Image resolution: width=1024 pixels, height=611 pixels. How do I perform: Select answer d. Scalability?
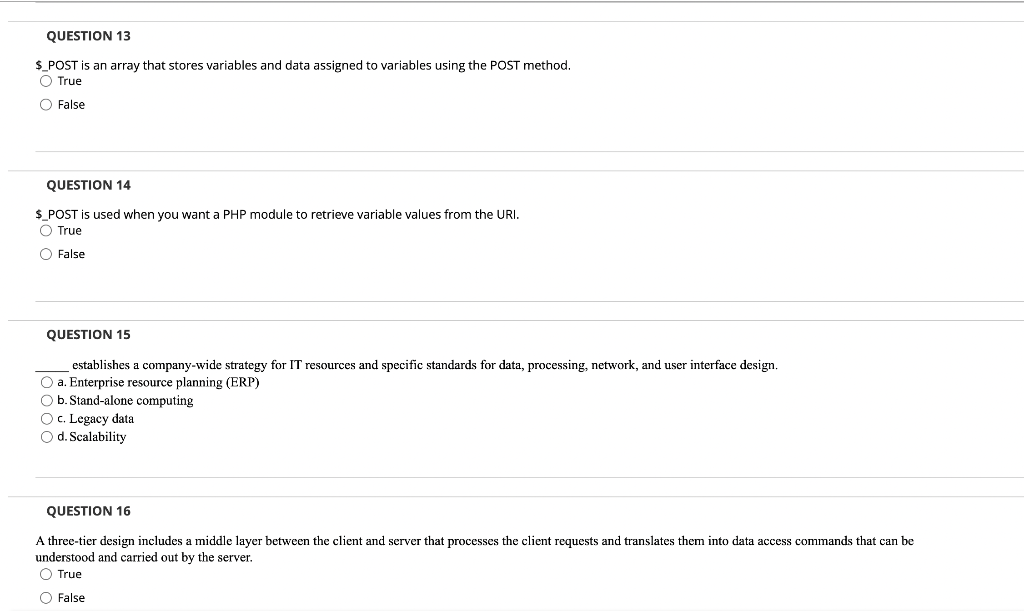(x=45, y=437)
